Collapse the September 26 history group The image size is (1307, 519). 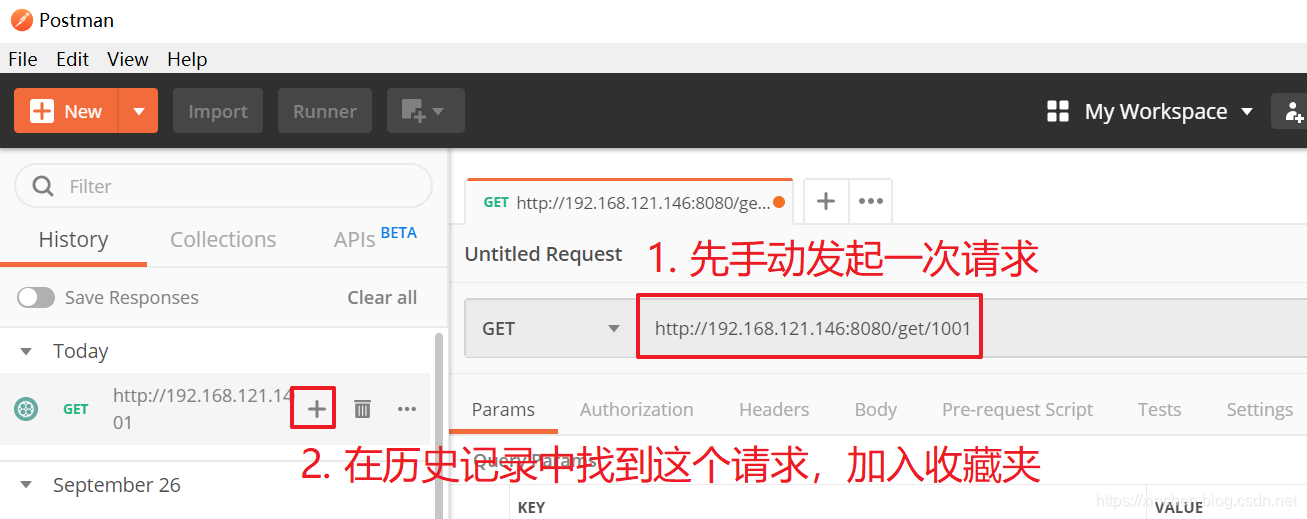27,485
